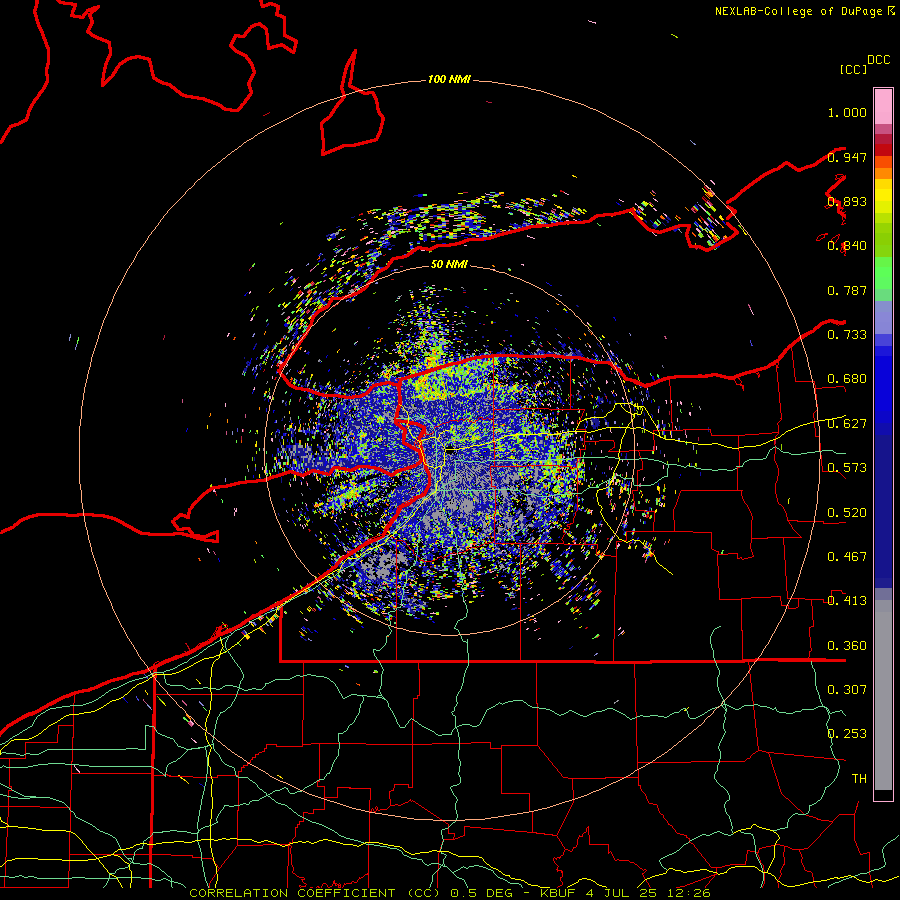This screenshot has height=900, width=900.
Task: Select the 0.307 scale value
Action: point(847,689)
